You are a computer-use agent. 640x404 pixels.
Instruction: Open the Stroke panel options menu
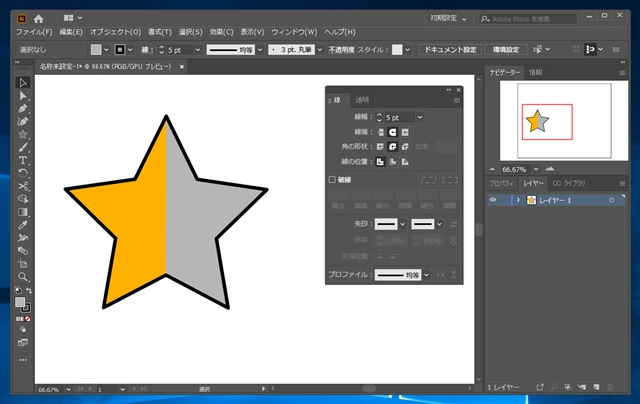point(457,100)
